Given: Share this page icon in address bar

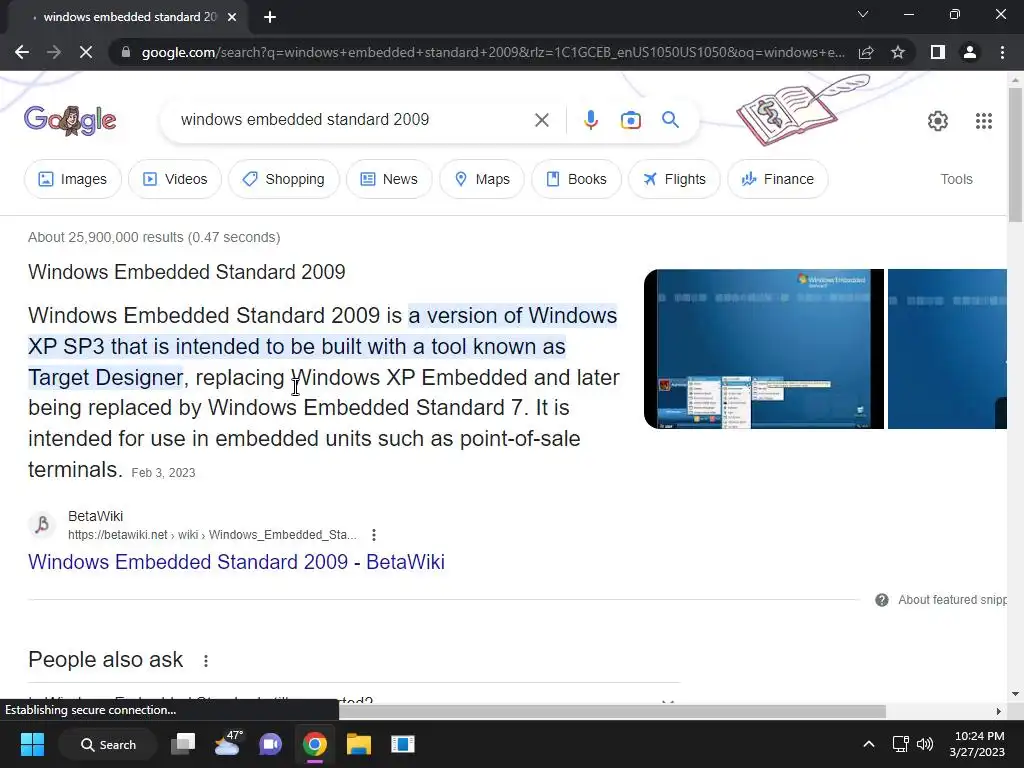Looking at the screenshot, I should (866, 52).
